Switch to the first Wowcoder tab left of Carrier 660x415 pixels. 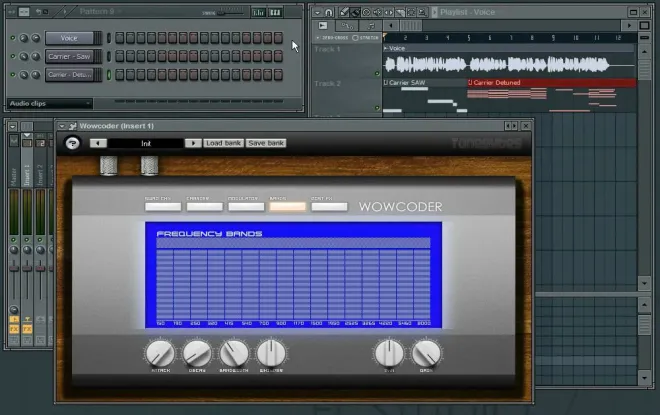[x=163, y=207]
